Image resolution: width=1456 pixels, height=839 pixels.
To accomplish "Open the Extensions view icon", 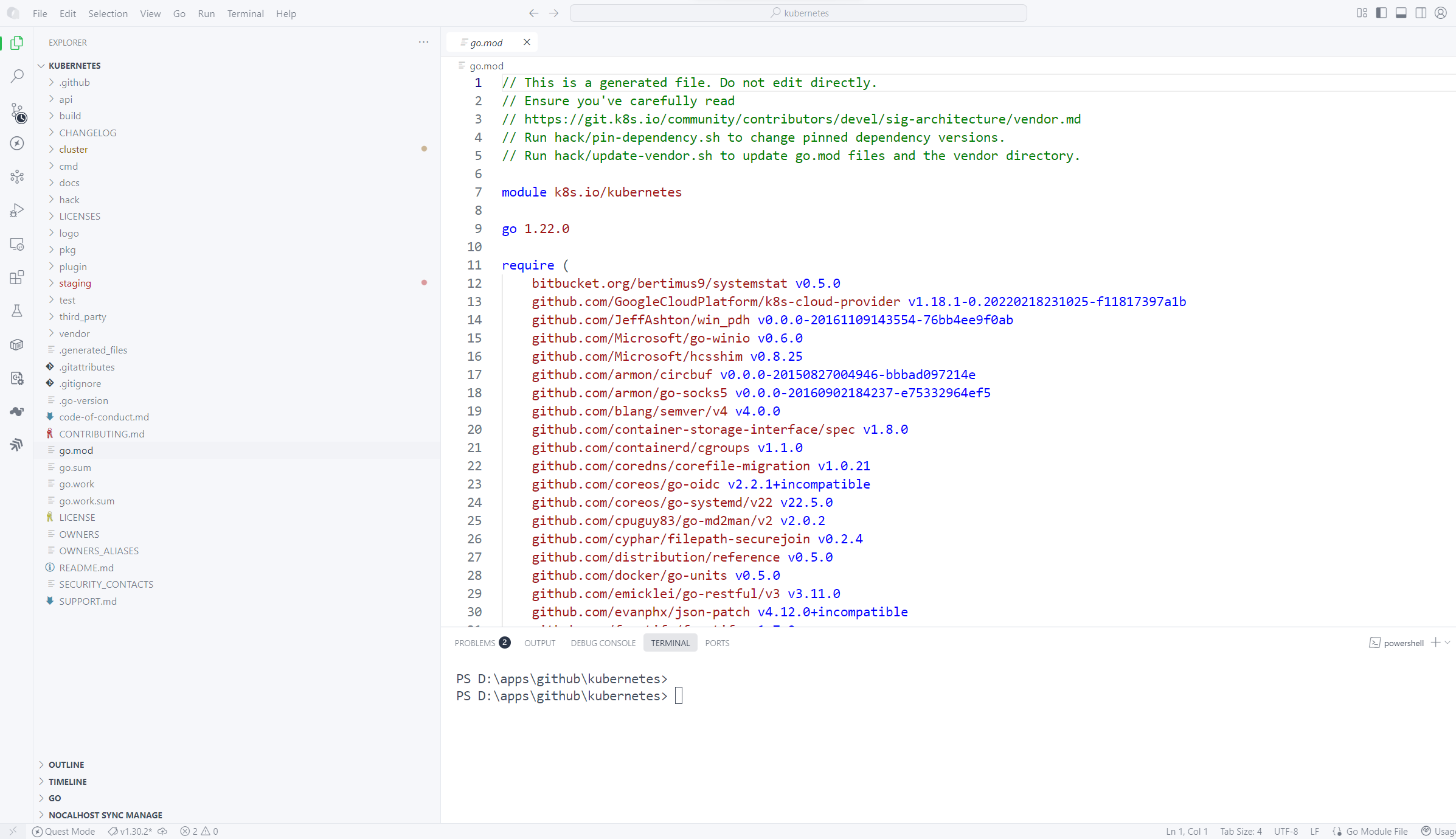I will coord(17,277).
